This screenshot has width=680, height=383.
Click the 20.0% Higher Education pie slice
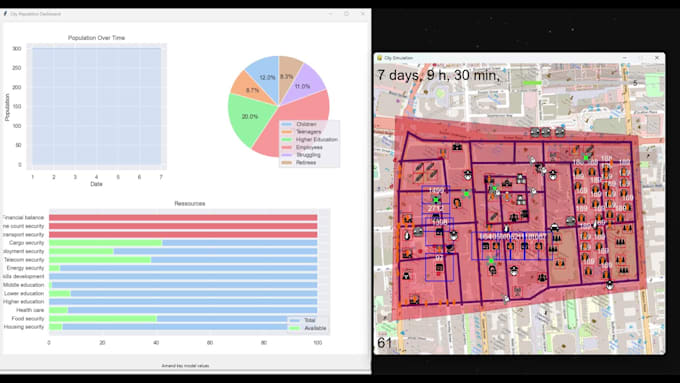point(249,117)
